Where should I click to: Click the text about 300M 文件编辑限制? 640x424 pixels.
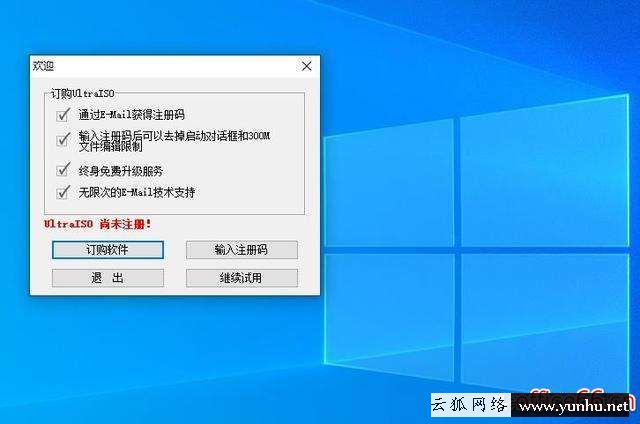pyautogui.click(x=174, y=141)
